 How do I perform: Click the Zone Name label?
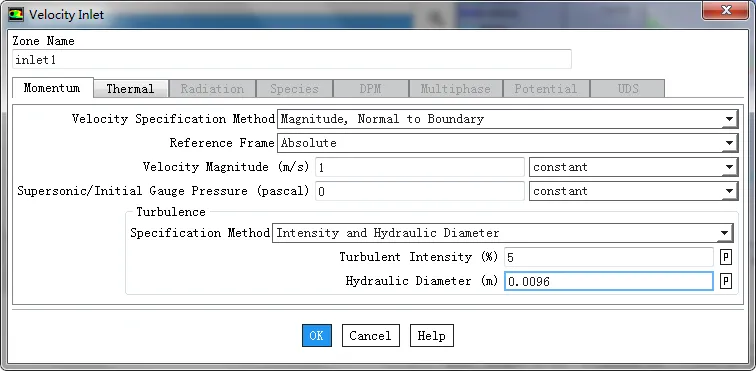43,41
